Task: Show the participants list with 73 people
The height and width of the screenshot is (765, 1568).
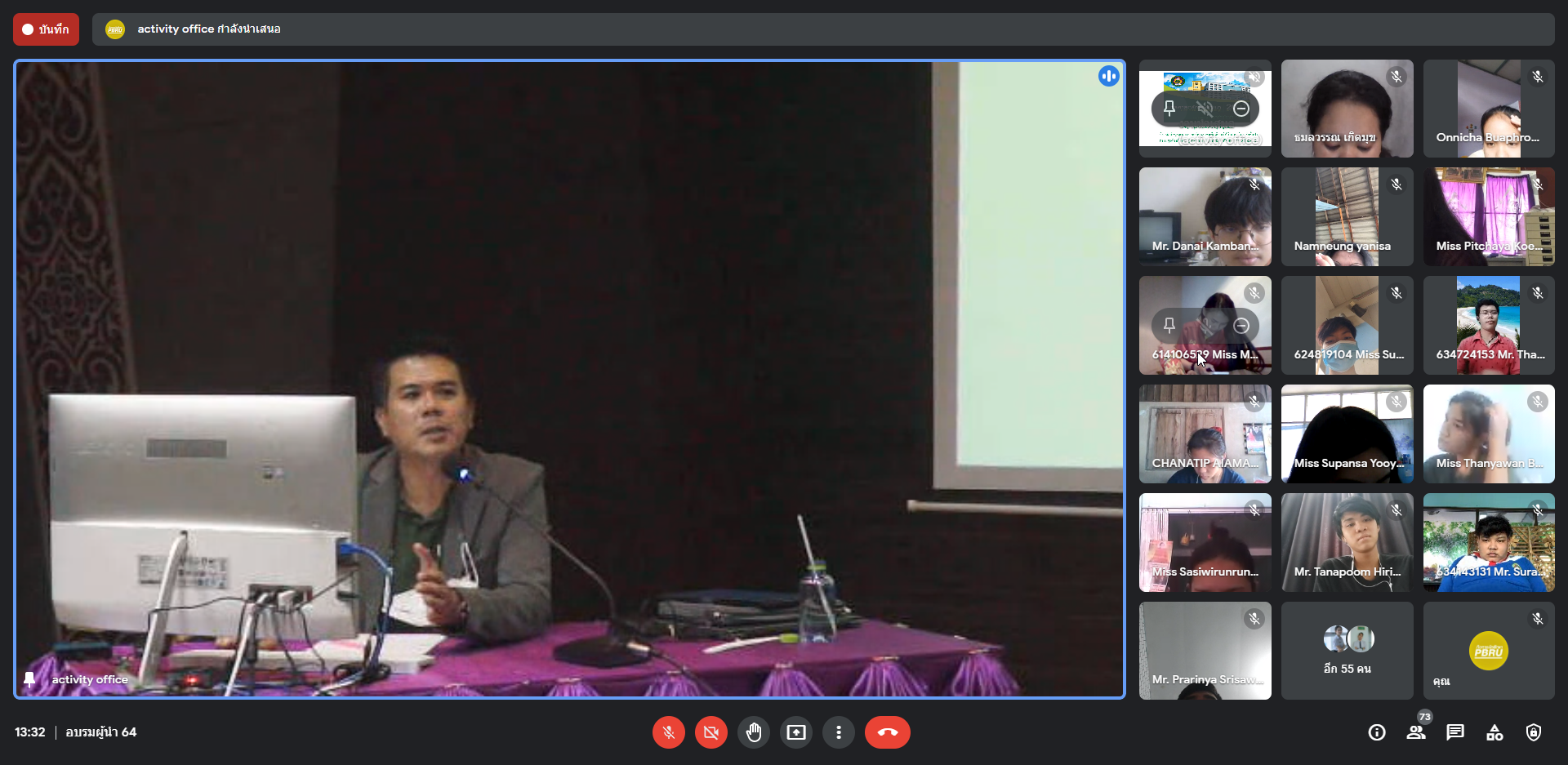Action: point(1416,732)
